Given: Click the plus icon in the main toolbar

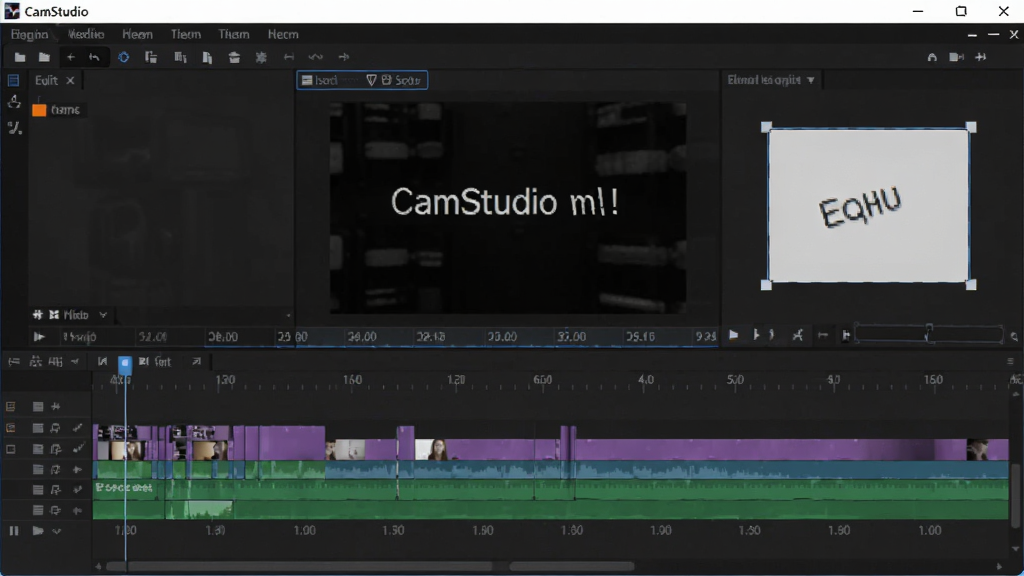Looking at the screenshot, I should pyautogui.click(x=71, y=57).
